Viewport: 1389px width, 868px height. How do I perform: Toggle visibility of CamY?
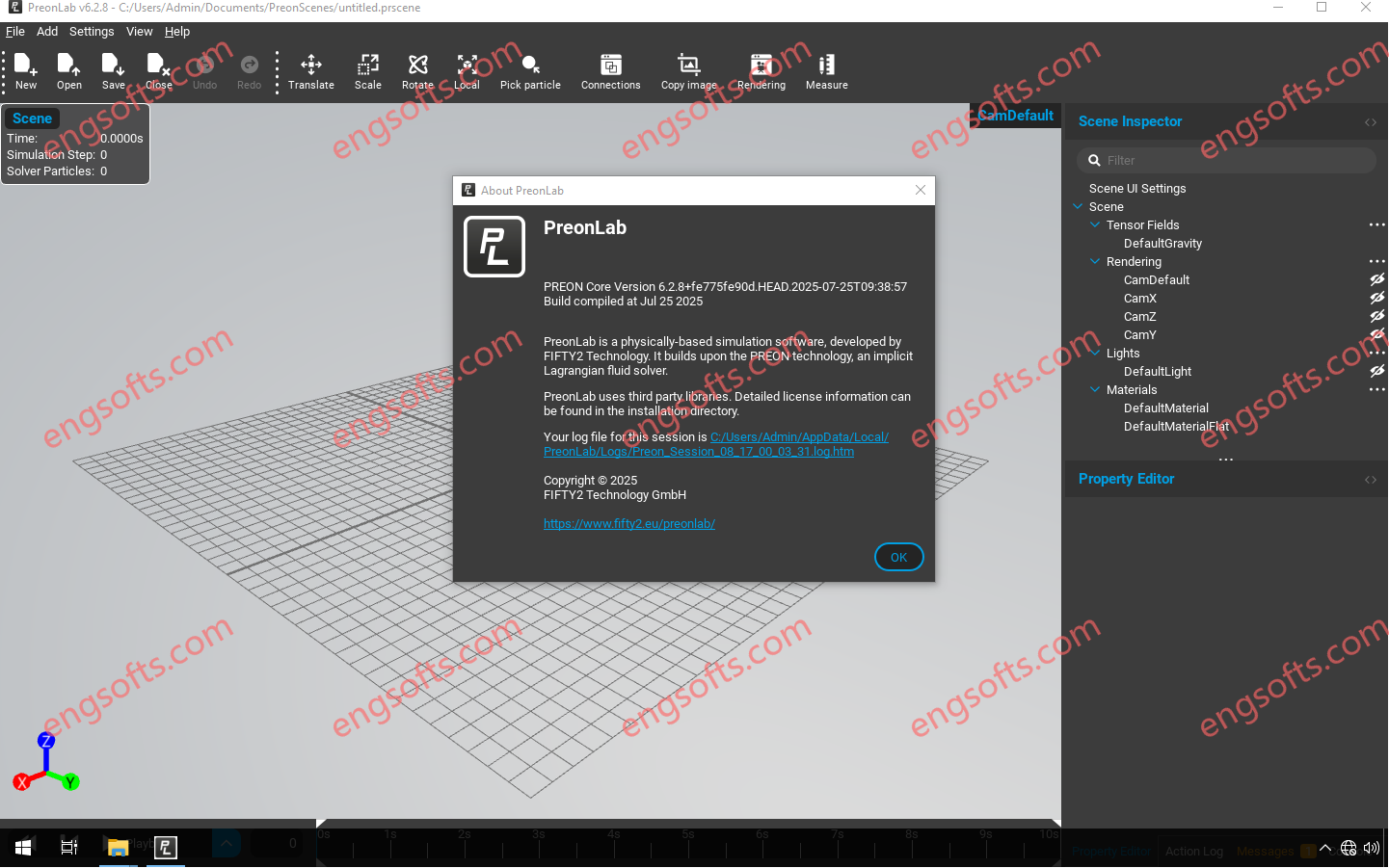(1377, 334)
